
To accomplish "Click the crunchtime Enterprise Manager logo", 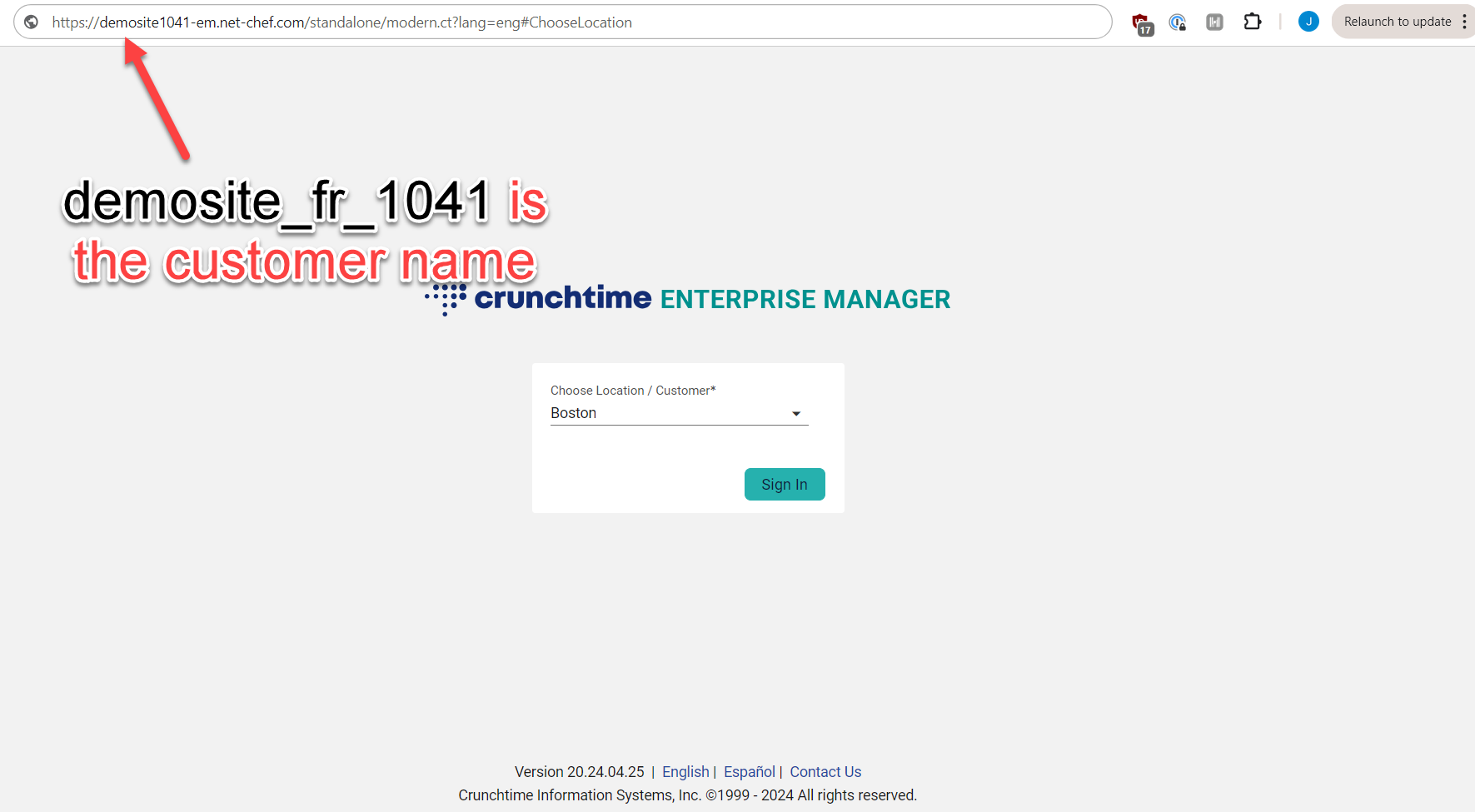I will point(688,299).
